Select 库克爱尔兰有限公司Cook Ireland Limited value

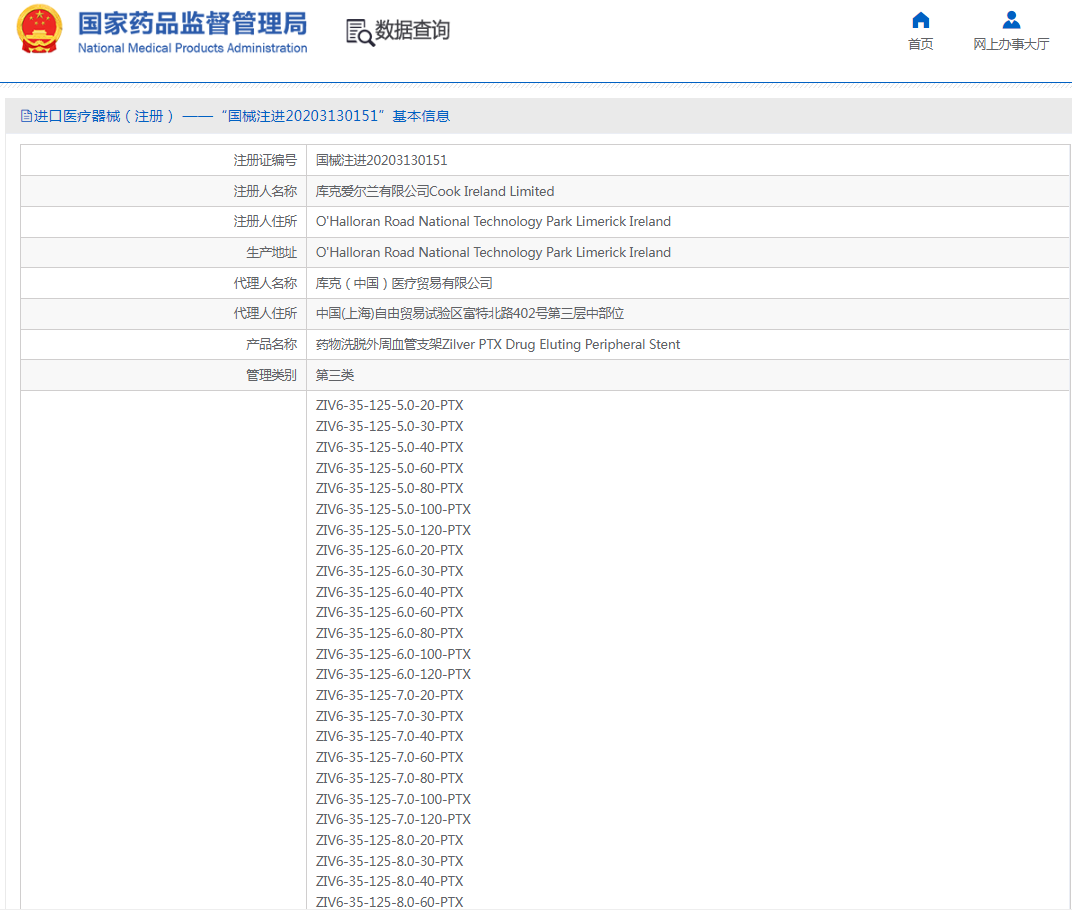pos(435,191)
